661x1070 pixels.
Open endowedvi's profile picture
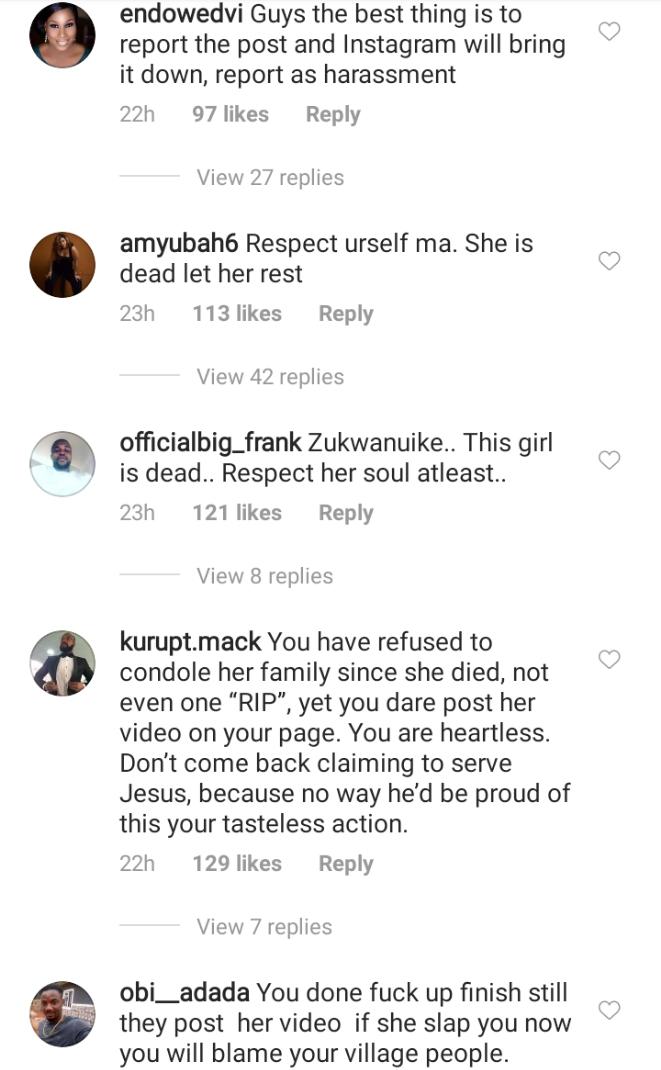63,36
